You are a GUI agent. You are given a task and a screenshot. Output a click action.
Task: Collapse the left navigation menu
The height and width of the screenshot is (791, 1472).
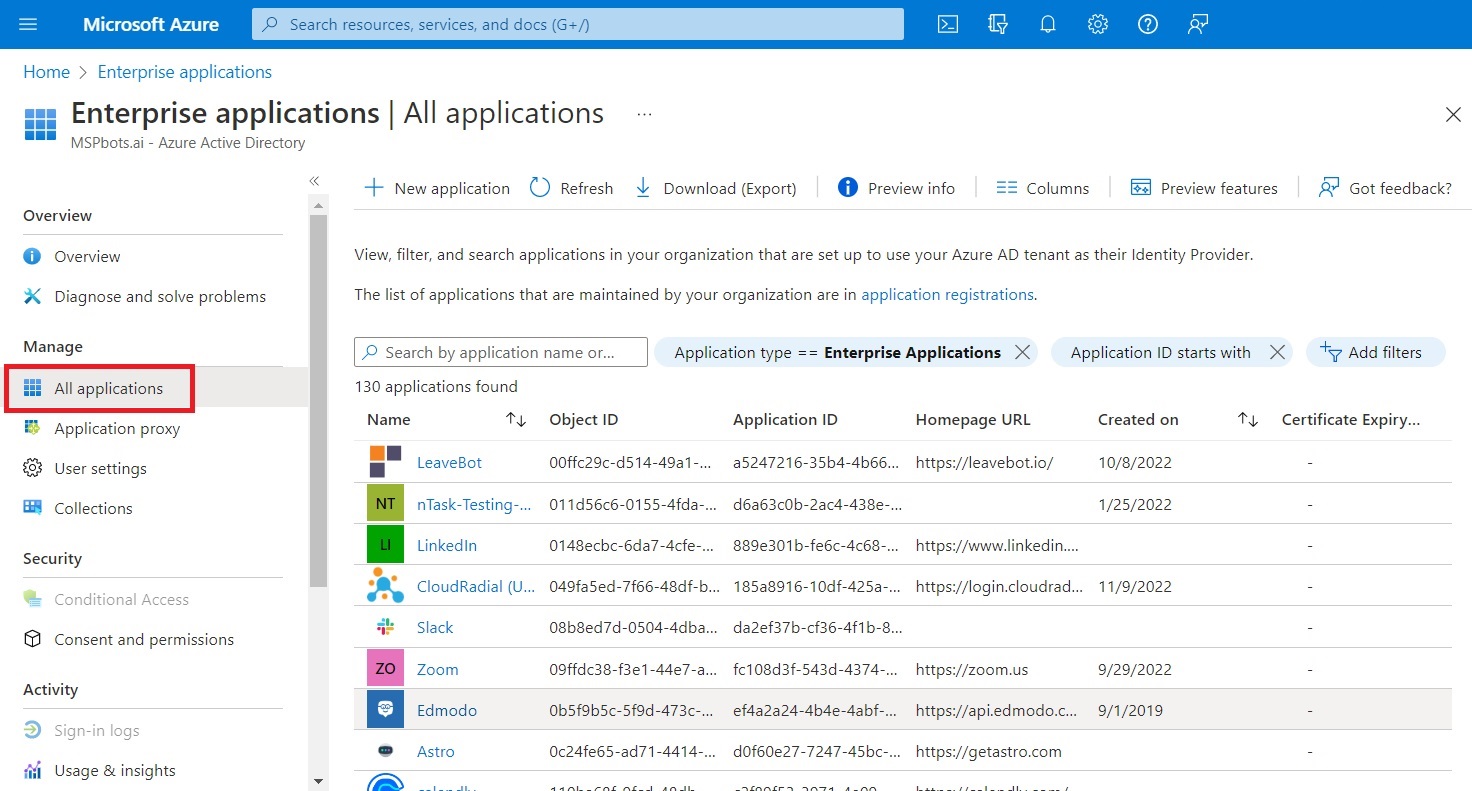pyautogui.click(x=314, y=181)
